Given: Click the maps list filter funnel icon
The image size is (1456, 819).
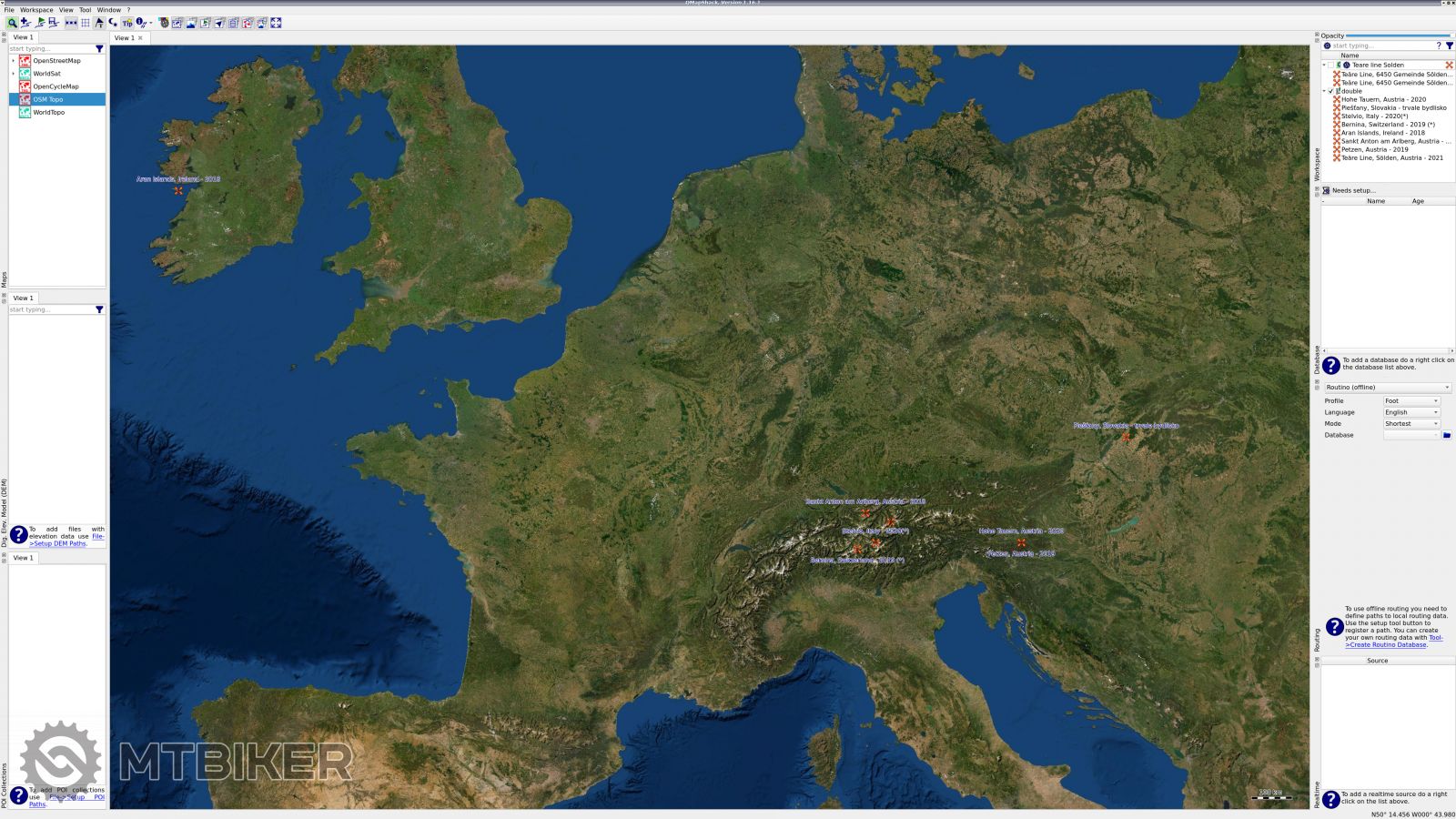Looking at the screenshot, I should [x=99, y=49].
